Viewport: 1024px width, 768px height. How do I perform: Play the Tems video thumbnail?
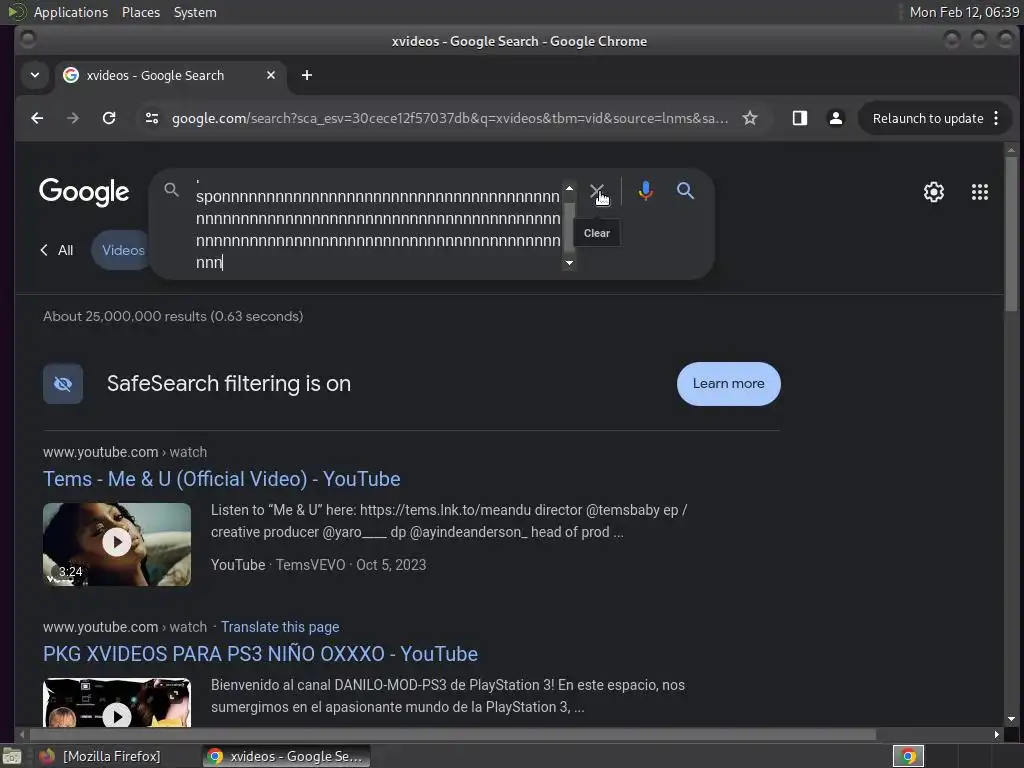click(117, 544)
